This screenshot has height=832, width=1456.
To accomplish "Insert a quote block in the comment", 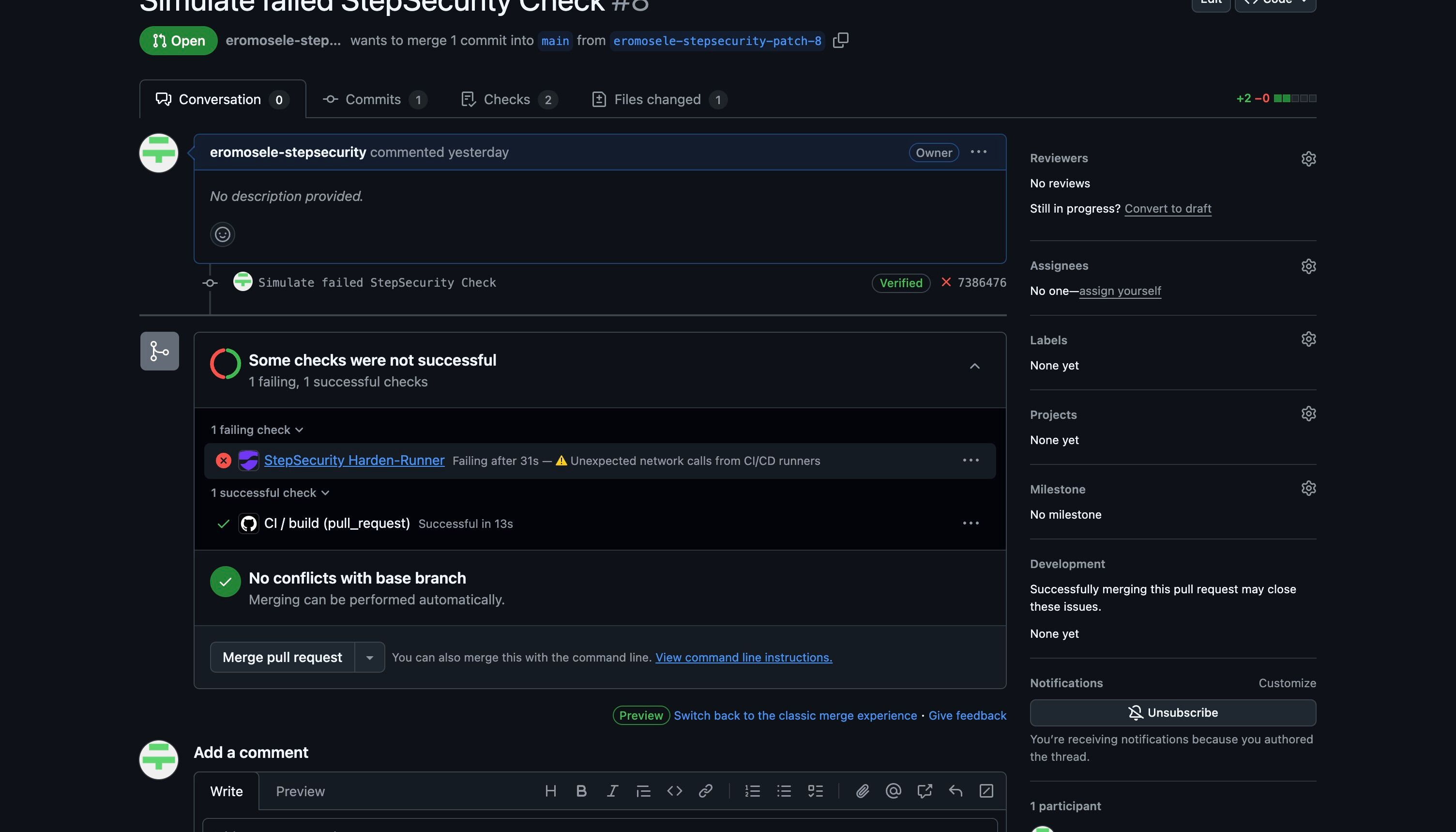I will point(643,791).
